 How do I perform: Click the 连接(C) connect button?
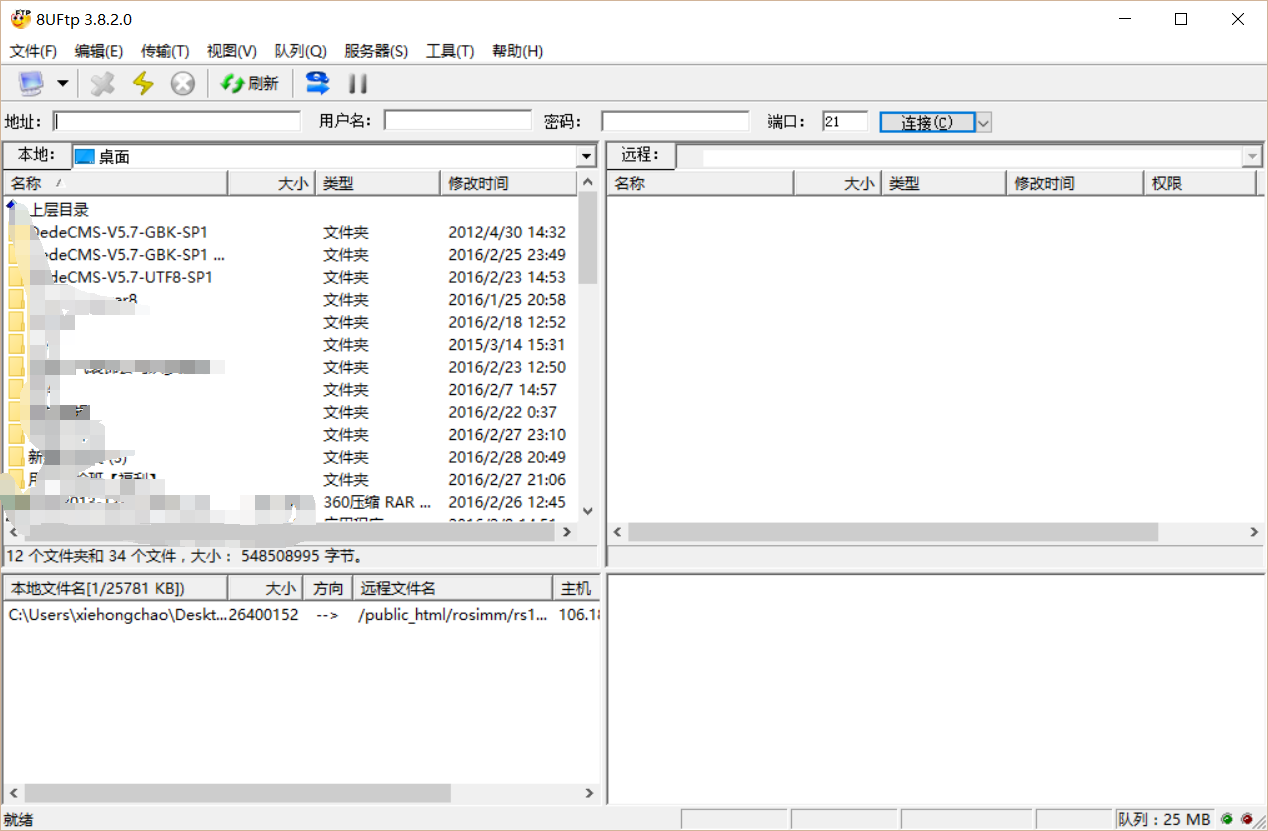pos(927,122)
